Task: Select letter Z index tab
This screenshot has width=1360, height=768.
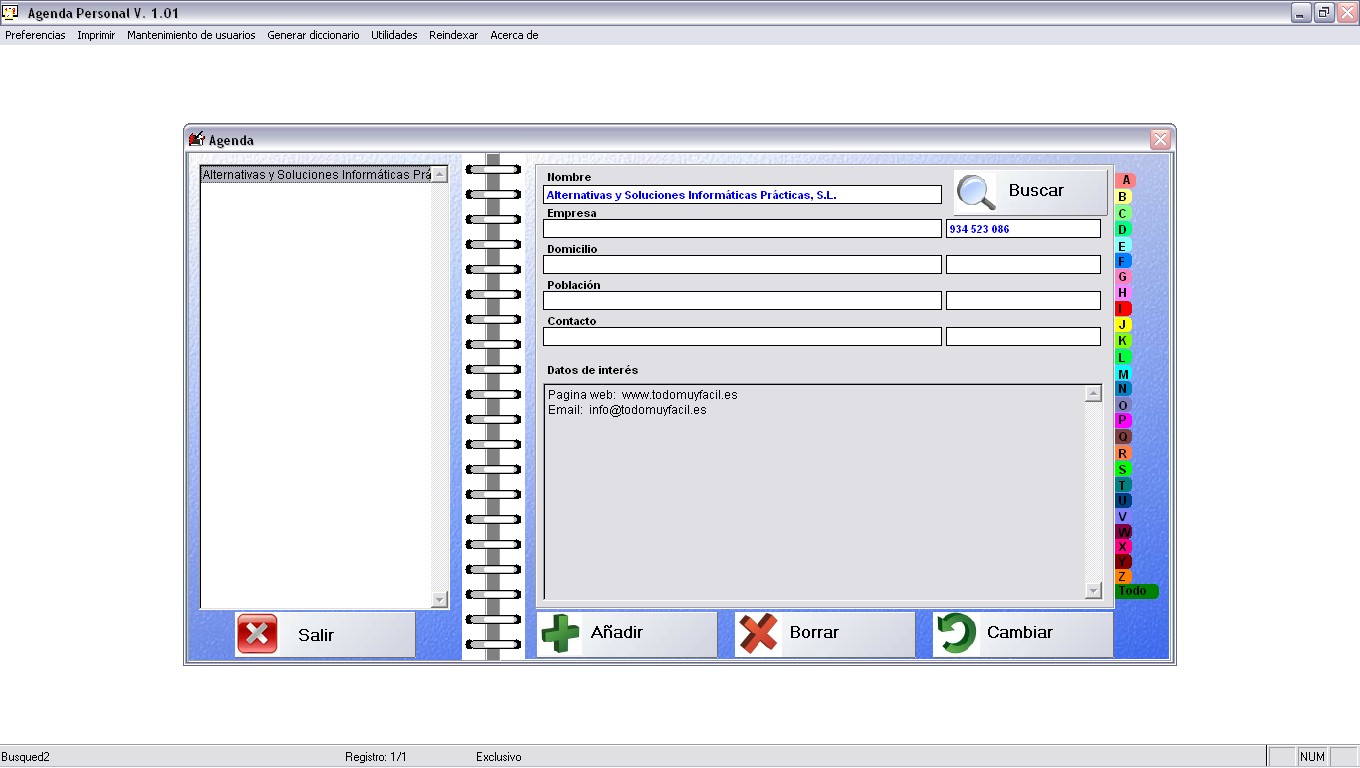Action: [x=1123, y=577]
